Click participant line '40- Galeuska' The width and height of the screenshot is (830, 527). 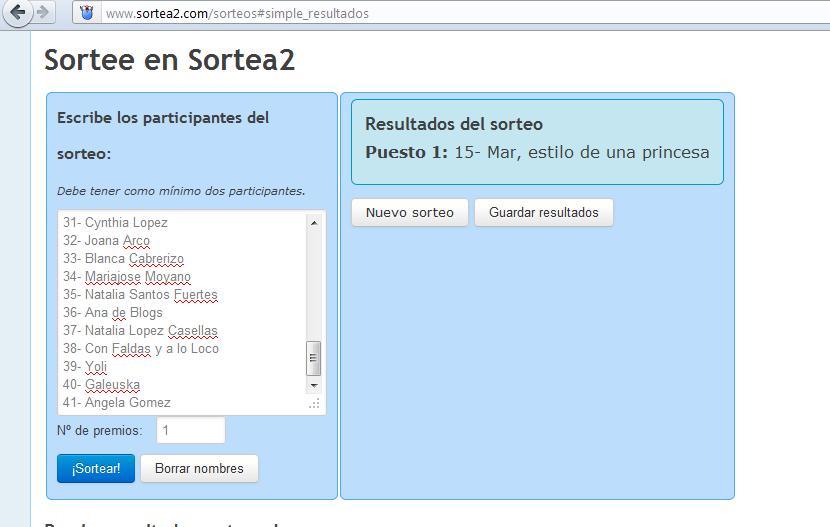[x=102, y=385]
